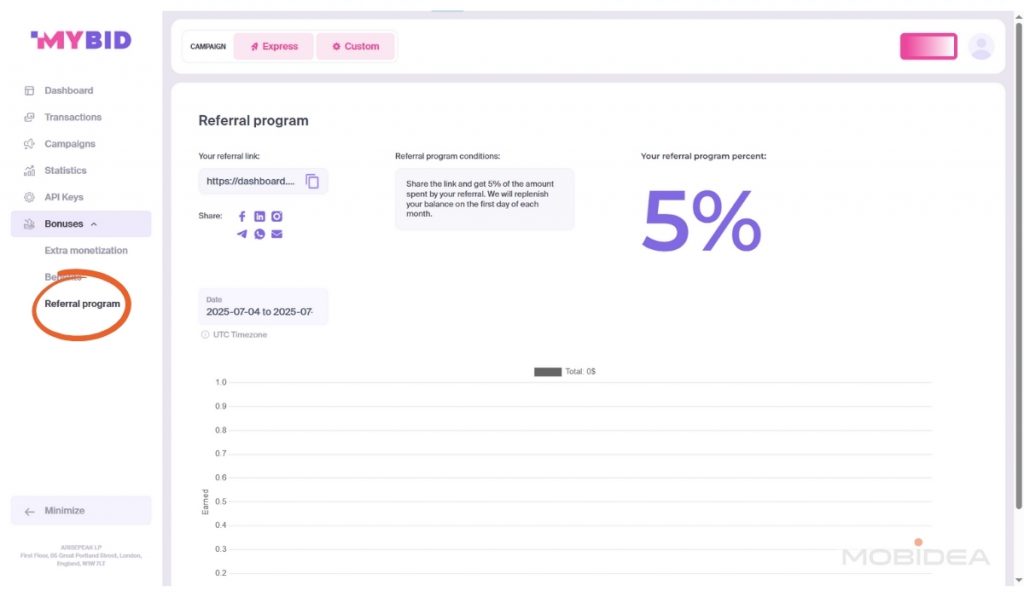Open the user profile avatar icon
1024x597 pixels.
click(x=981, y=46)
